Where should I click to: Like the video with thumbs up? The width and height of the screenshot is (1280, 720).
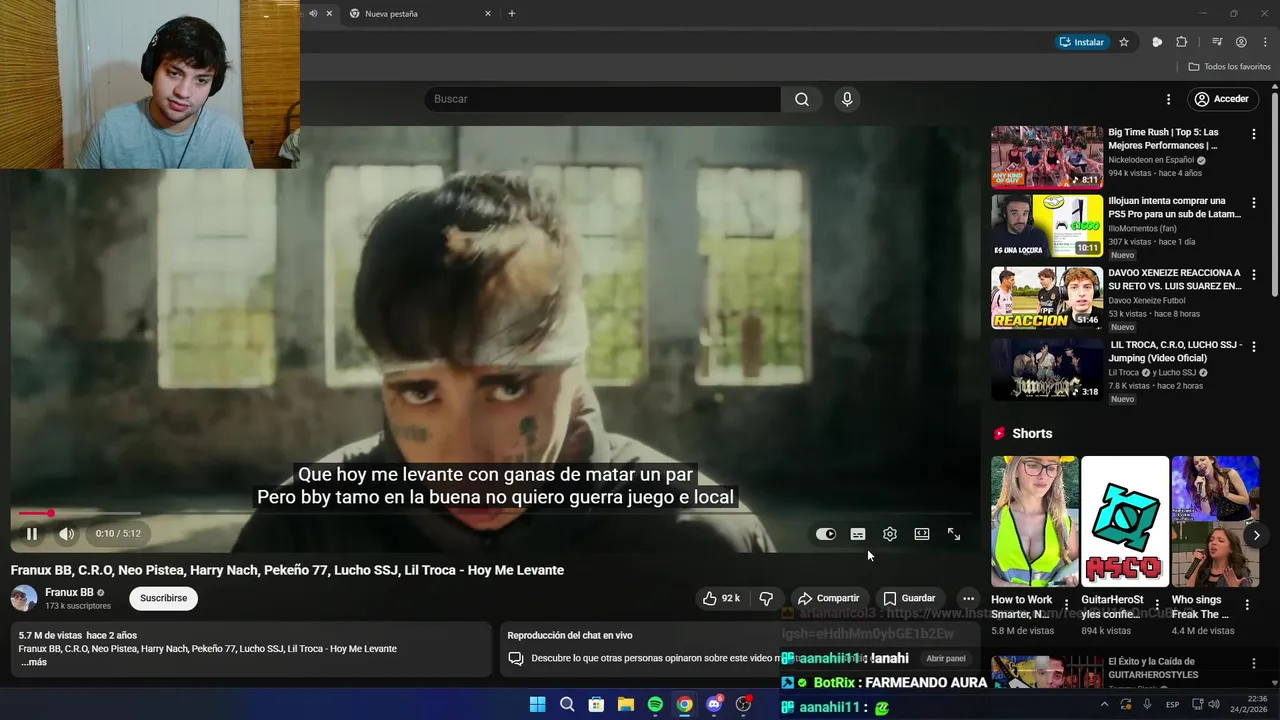[x=722, y=598]
